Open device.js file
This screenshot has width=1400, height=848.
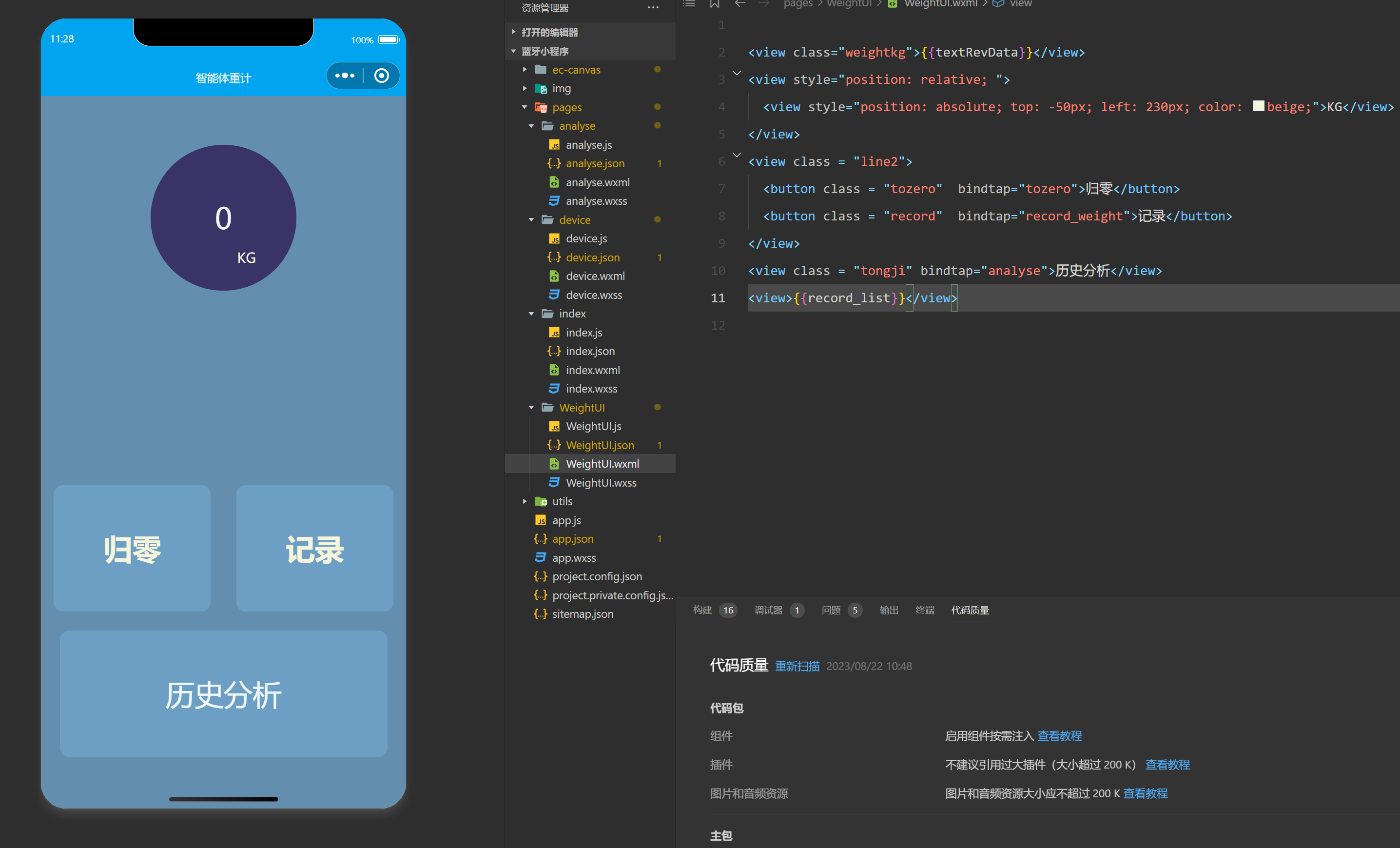[586, 238]
